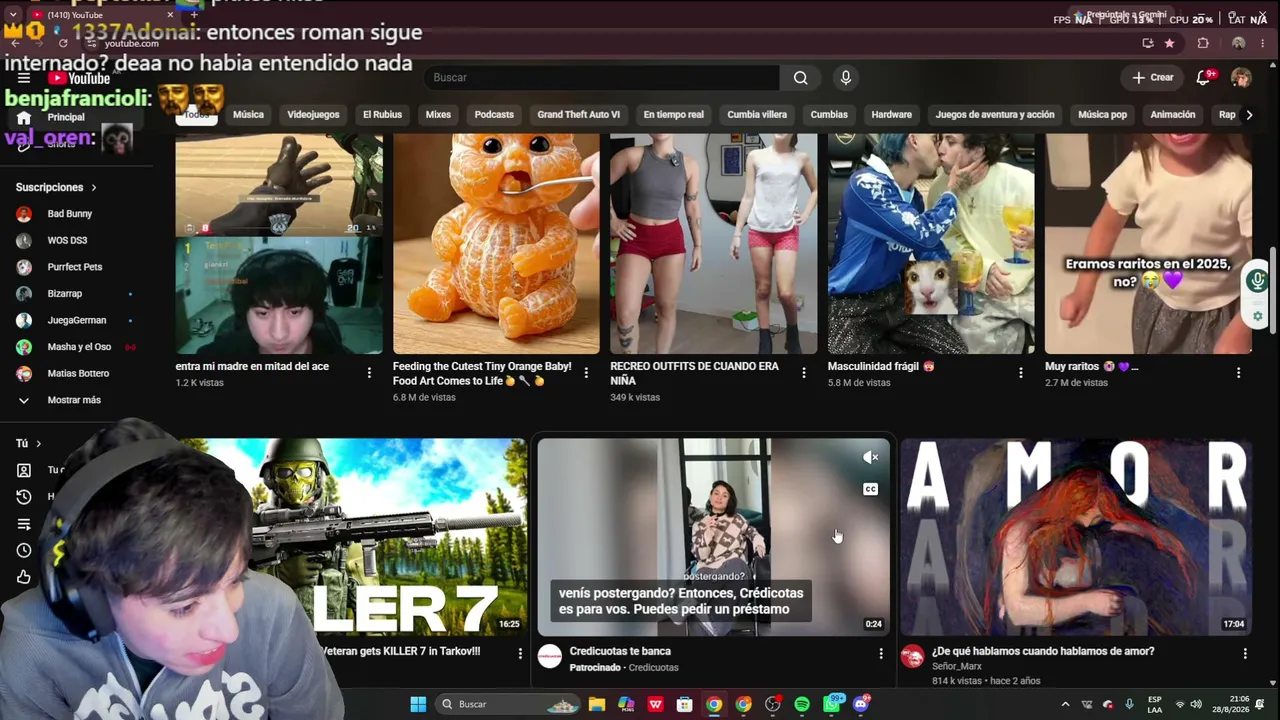Toggle the green voice assistant button
This screenshot has height=720, width=1280.
tap(1258, 281)
